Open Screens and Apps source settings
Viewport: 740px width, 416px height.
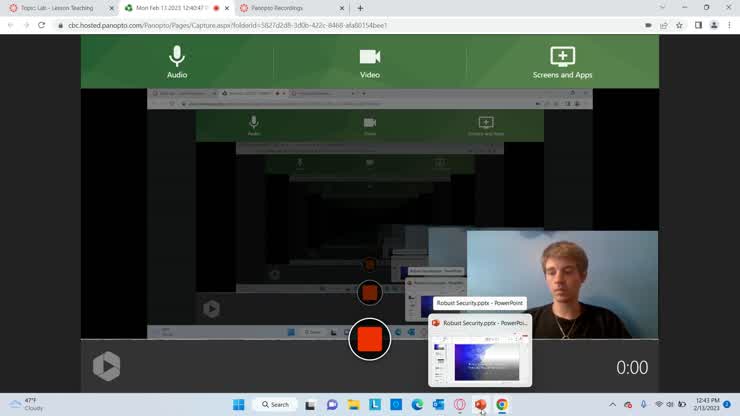click(562, 61)
